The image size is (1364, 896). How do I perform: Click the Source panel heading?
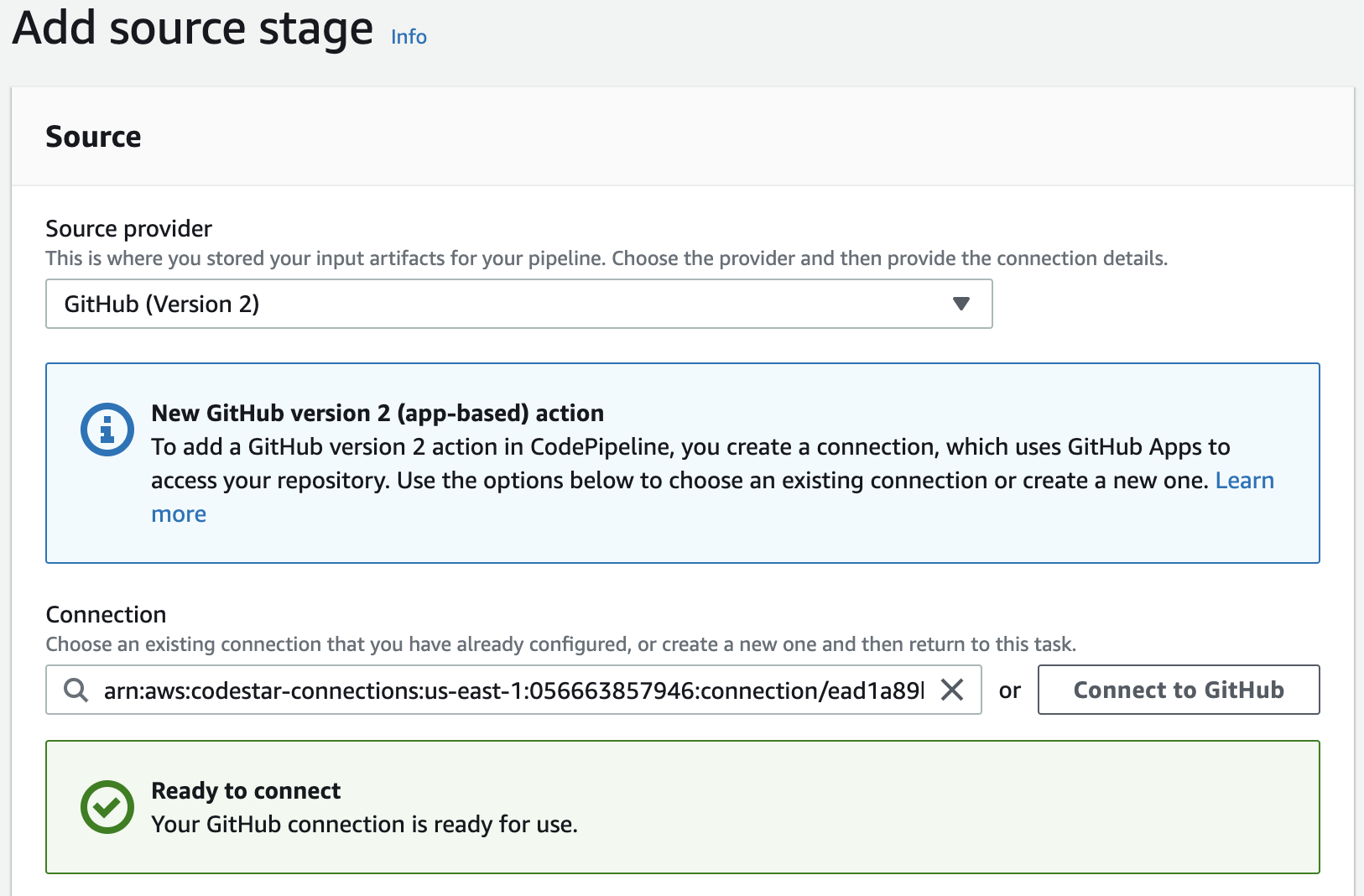93,137
